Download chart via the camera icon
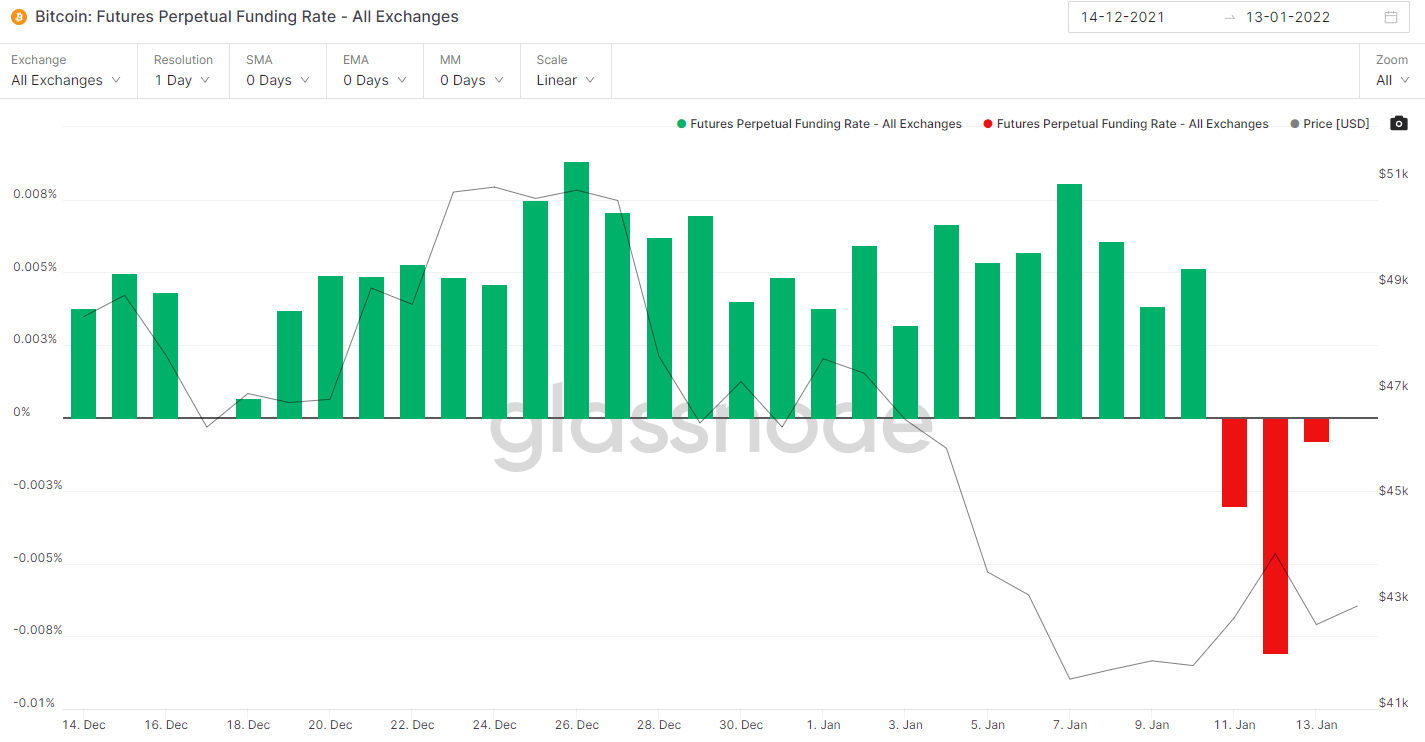The image size is (1425, 742). [x=1399, y=124]
